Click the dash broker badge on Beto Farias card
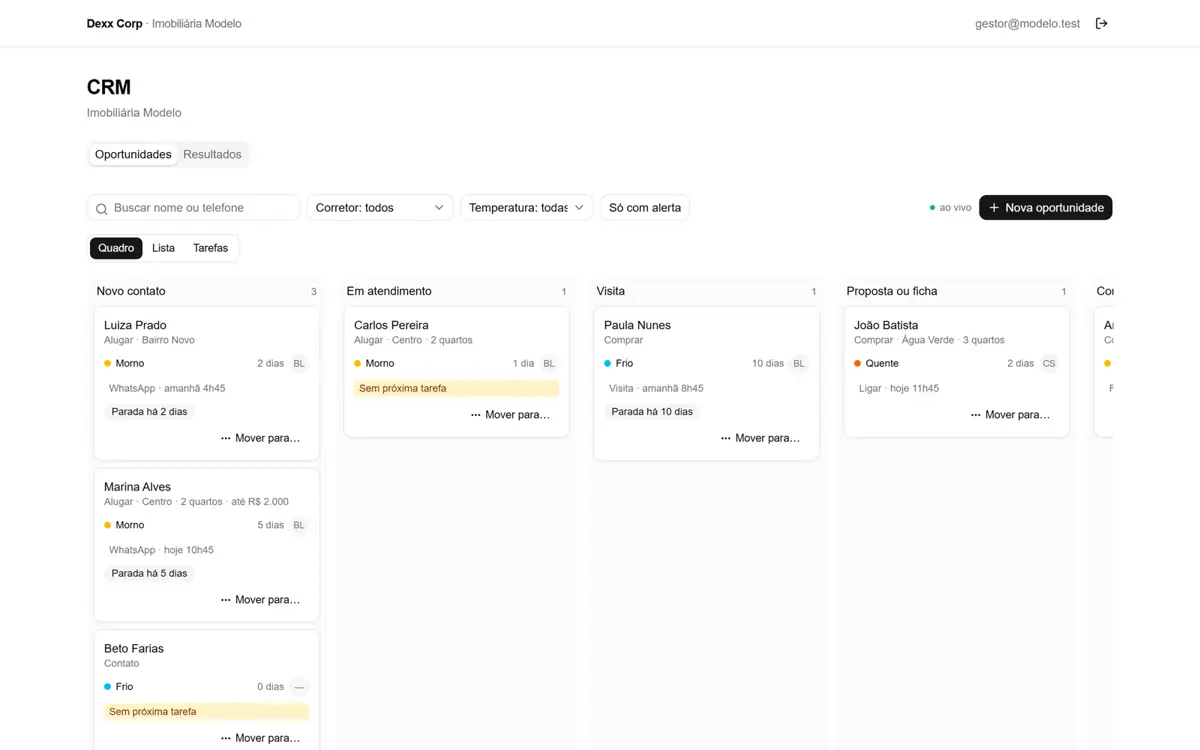 coord(299,687)
